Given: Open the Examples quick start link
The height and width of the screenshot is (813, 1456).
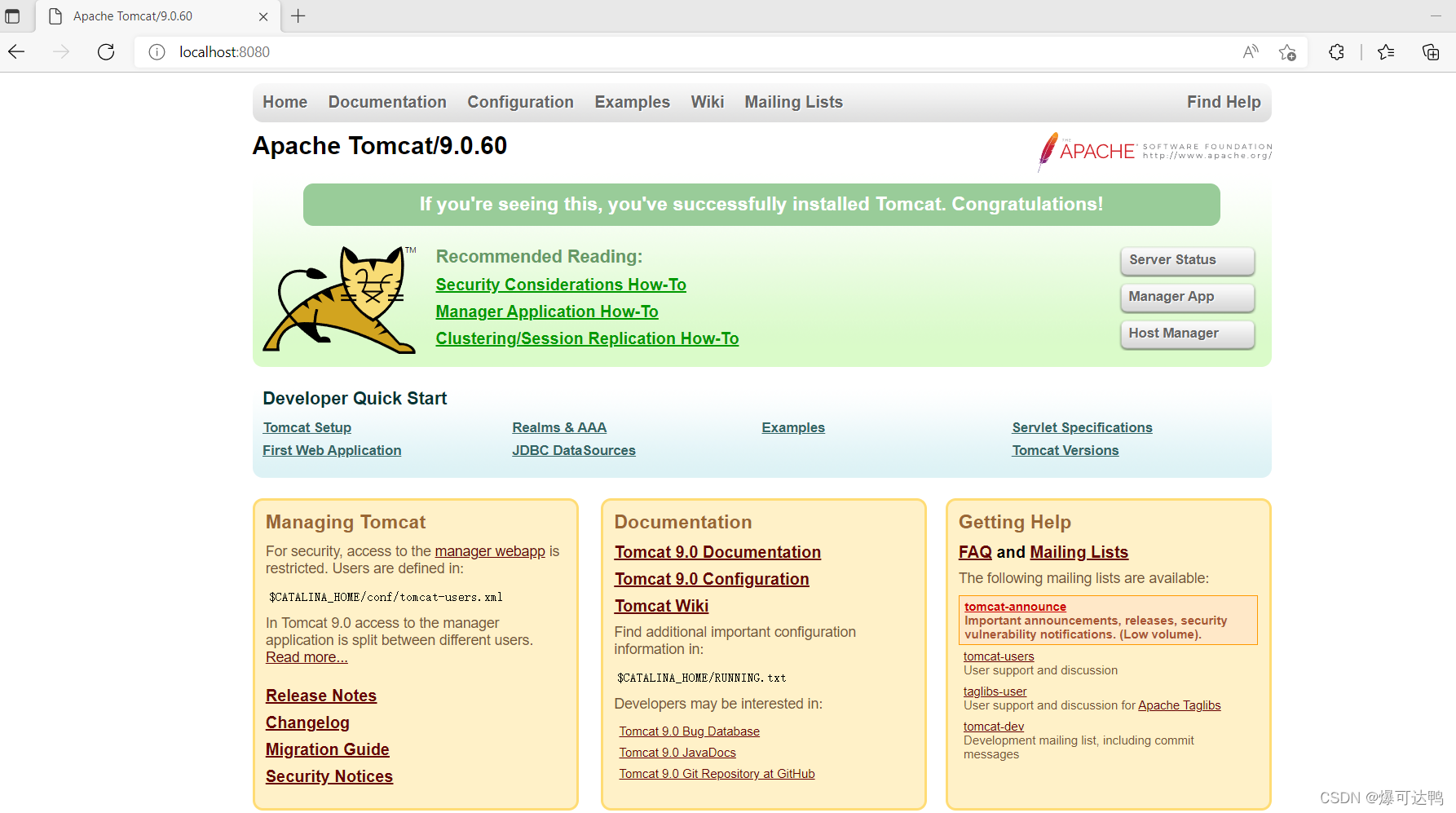Looking at the screenshot, I should point(793,427).
